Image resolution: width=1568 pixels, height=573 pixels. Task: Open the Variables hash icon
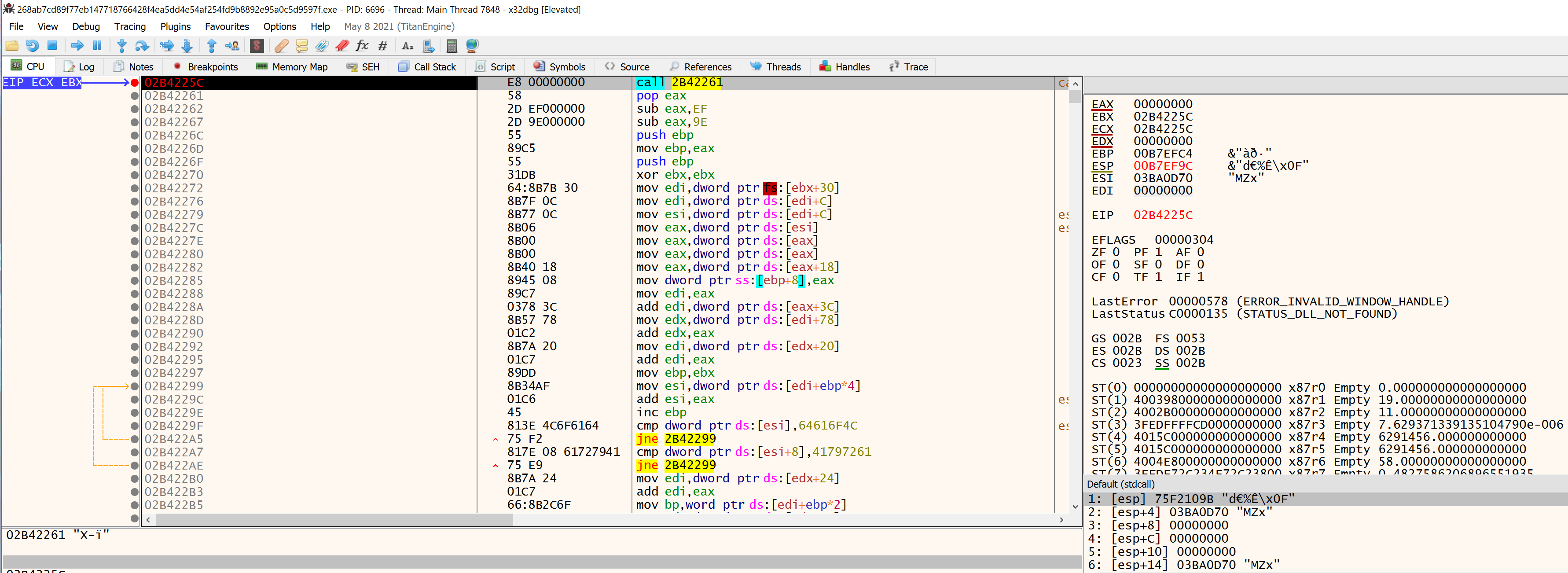(383, 46)
